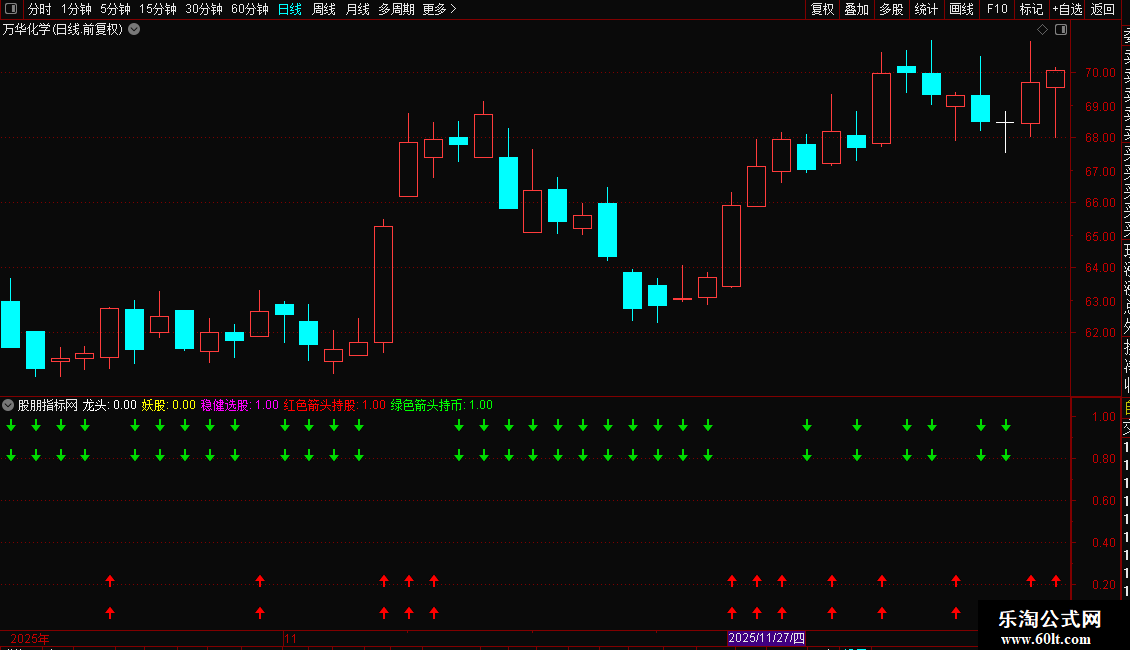The height and width of the screenshot is (650, 1130).
Task: Click the 叠加 overlay button
Action: pyautogui.click(x=857, y=9)
